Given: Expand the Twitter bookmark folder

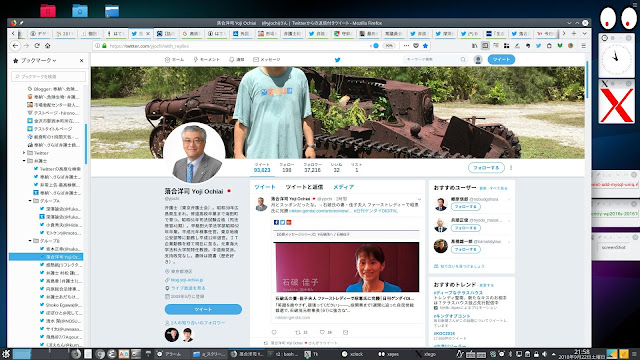Looking at the screenshot, I should [24, 153].
